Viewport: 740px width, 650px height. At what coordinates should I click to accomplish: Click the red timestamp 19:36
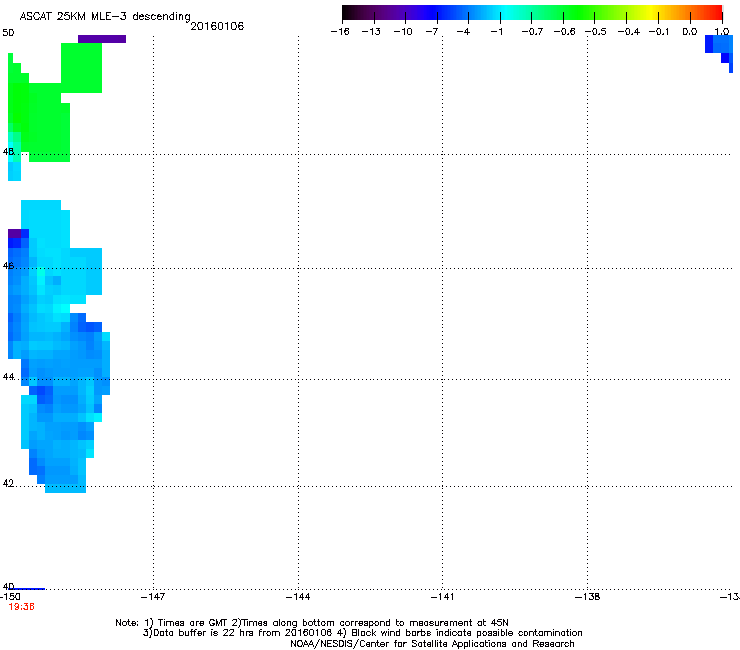coord(22,607)
